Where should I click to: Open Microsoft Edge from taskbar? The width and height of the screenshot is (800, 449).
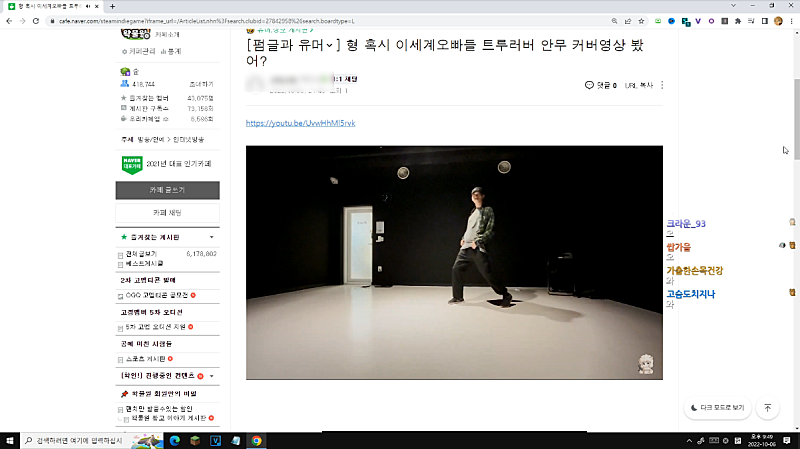(x=174, y=440)
